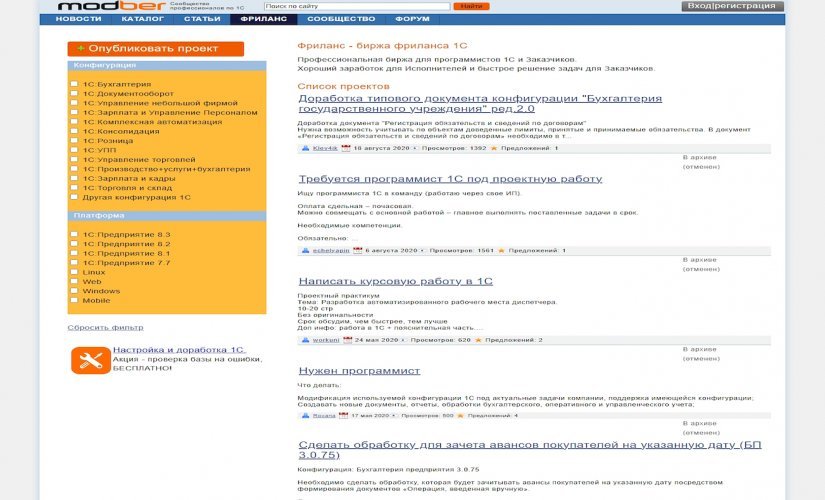Enable the 1С:УПП filter

(74, 150)
